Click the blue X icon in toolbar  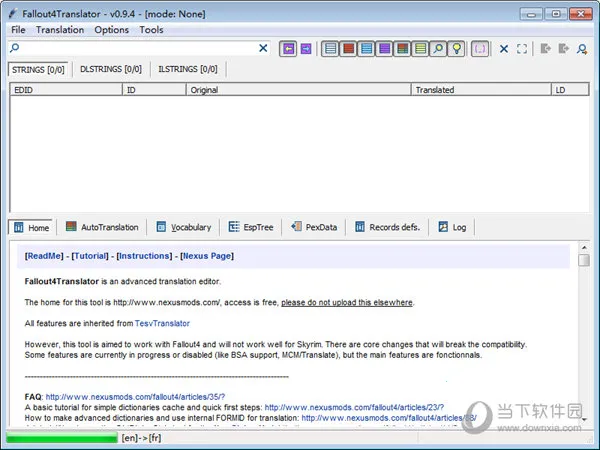[x=504, y=48]
